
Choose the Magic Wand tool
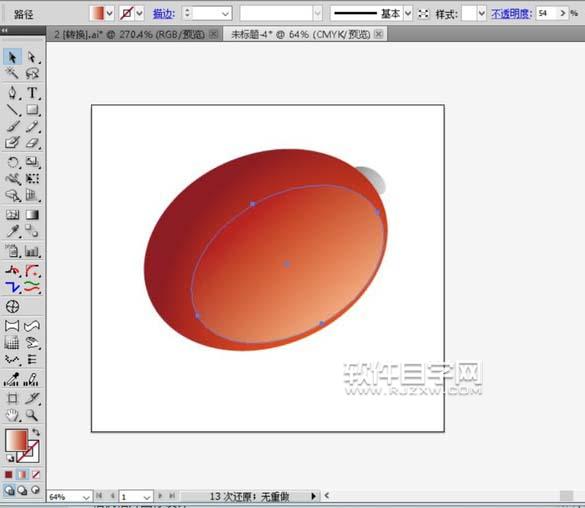12,73
